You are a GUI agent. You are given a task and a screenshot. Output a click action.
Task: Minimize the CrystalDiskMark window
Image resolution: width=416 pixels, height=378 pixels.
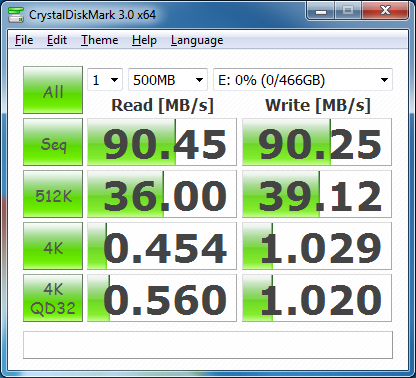tap(321, 11)
